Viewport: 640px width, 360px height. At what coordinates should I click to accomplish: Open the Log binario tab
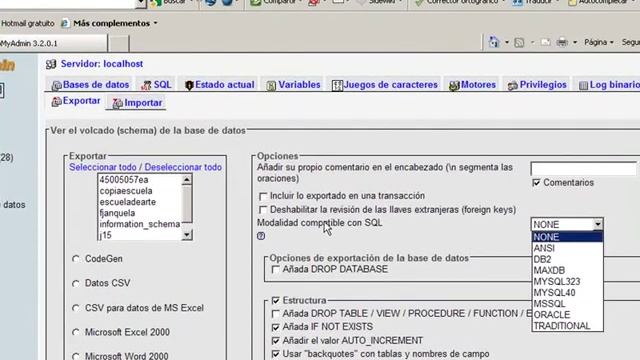coord(609,84)
